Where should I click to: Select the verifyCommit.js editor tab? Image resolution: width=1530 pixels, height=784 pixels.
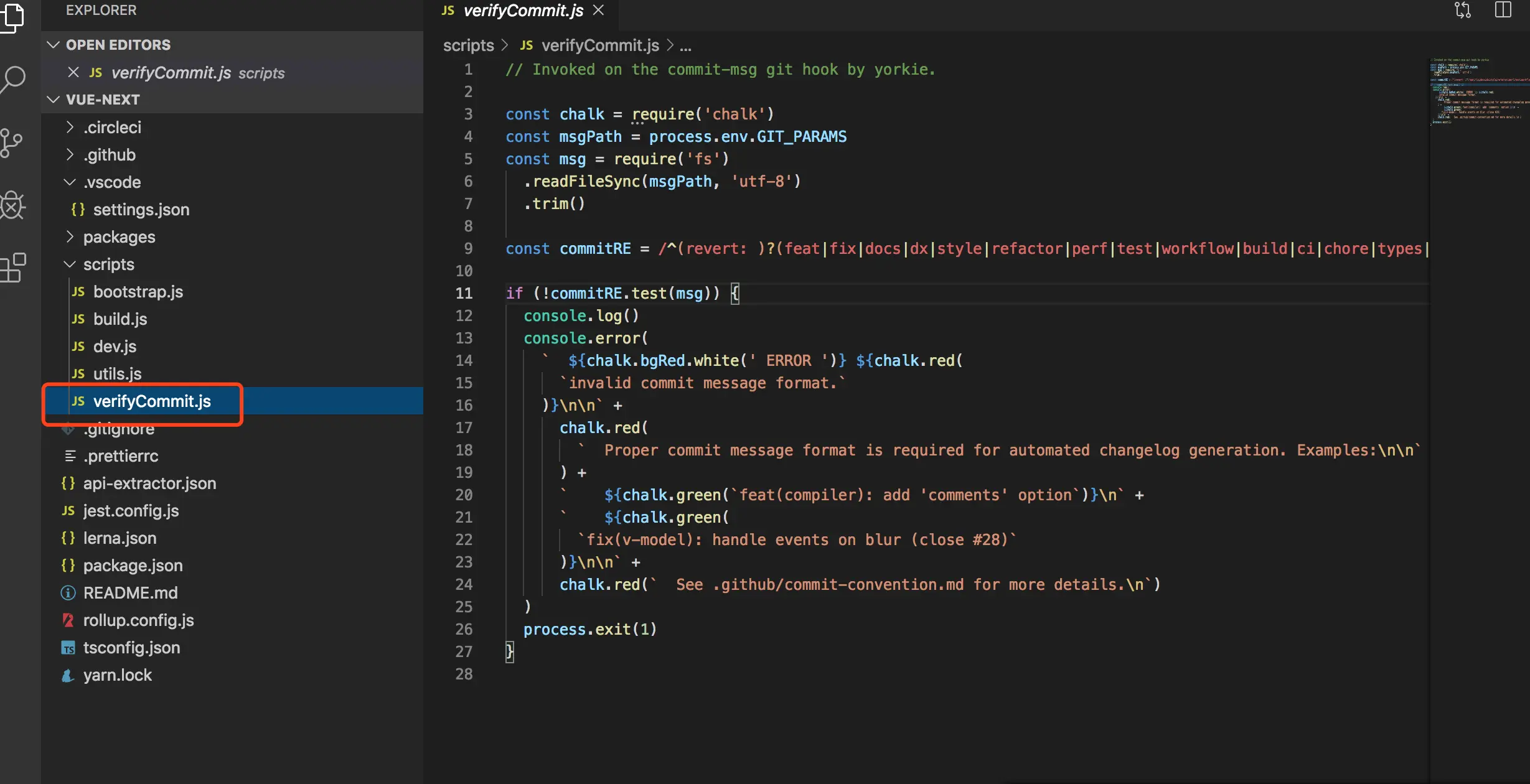pos(522,11)
